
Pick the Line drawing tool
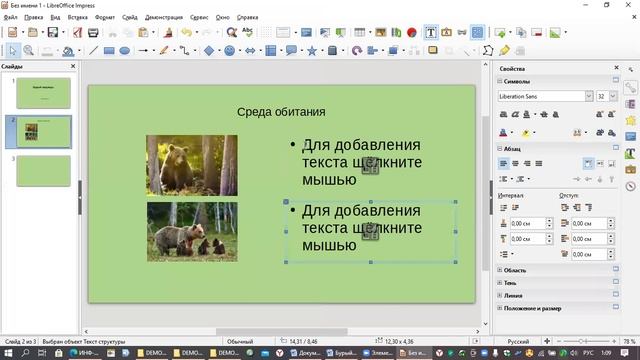(x=93, y=51)
